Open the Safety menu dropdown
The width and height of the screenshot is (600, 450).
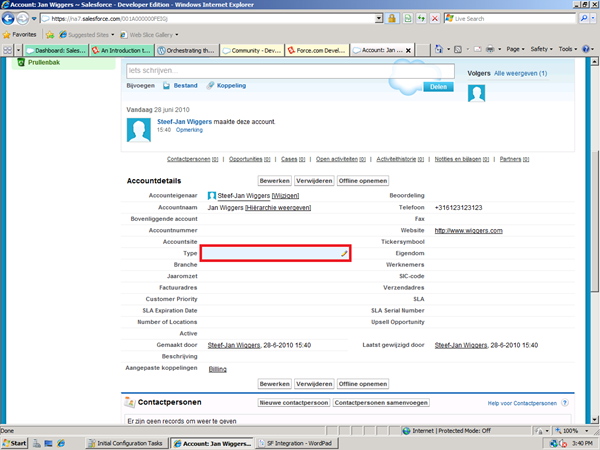click(541, 49)
